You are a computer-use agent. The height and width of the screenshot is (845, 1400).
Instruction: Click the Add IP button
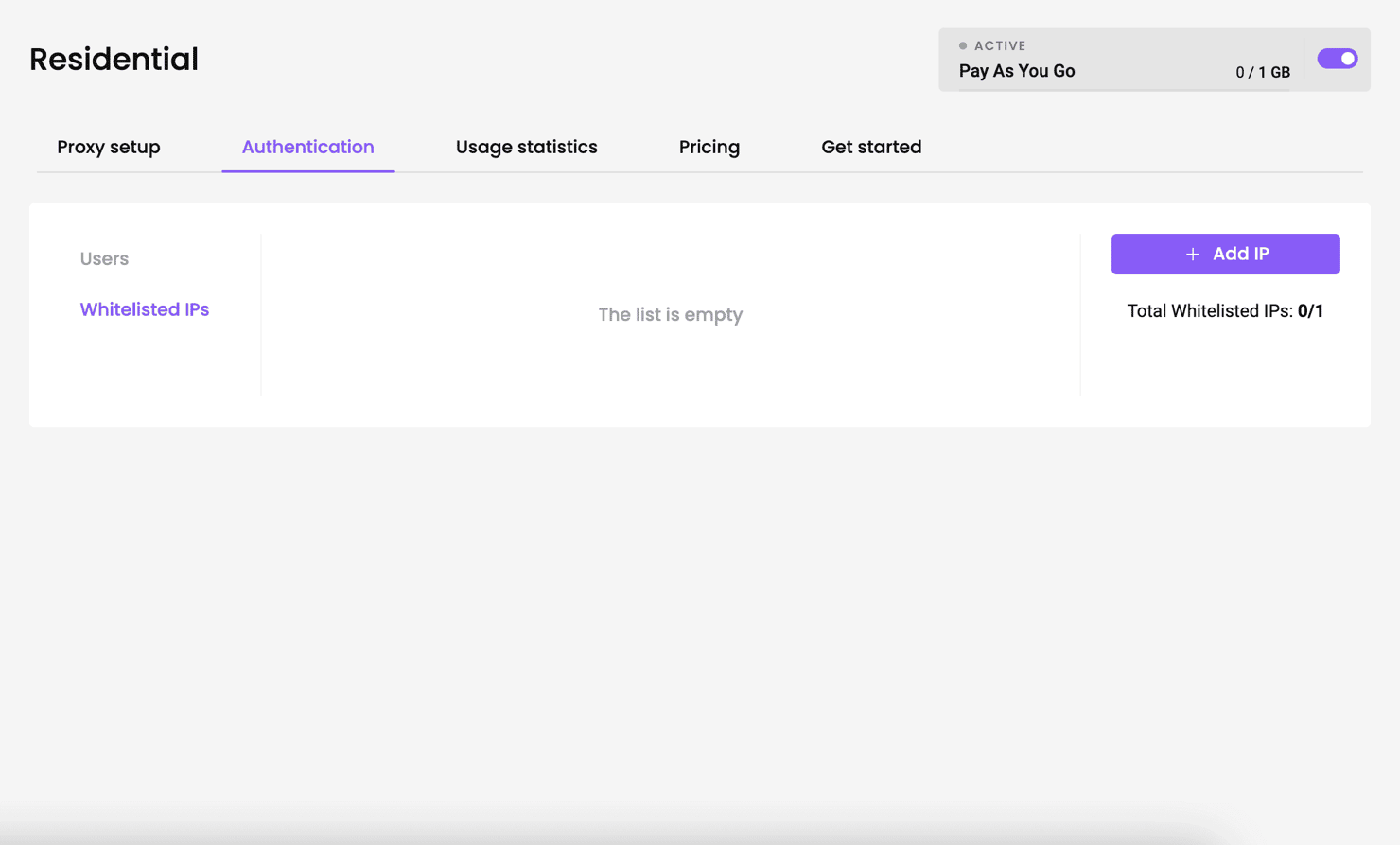tap(1225, 254)
